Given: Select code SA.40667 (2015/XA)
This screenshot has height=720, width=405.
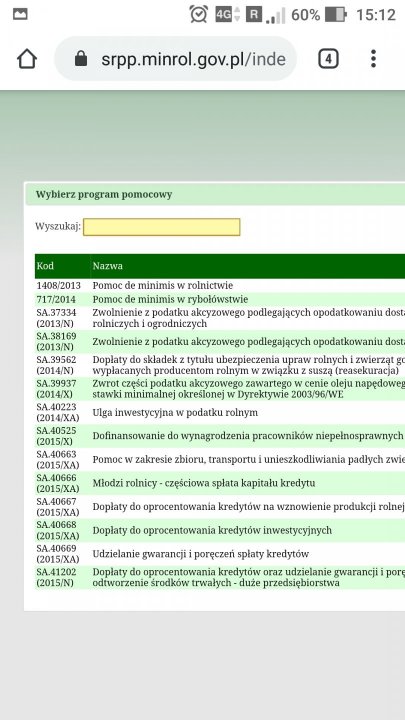Looking at the screenshot, I should click(x=58, y=506).
